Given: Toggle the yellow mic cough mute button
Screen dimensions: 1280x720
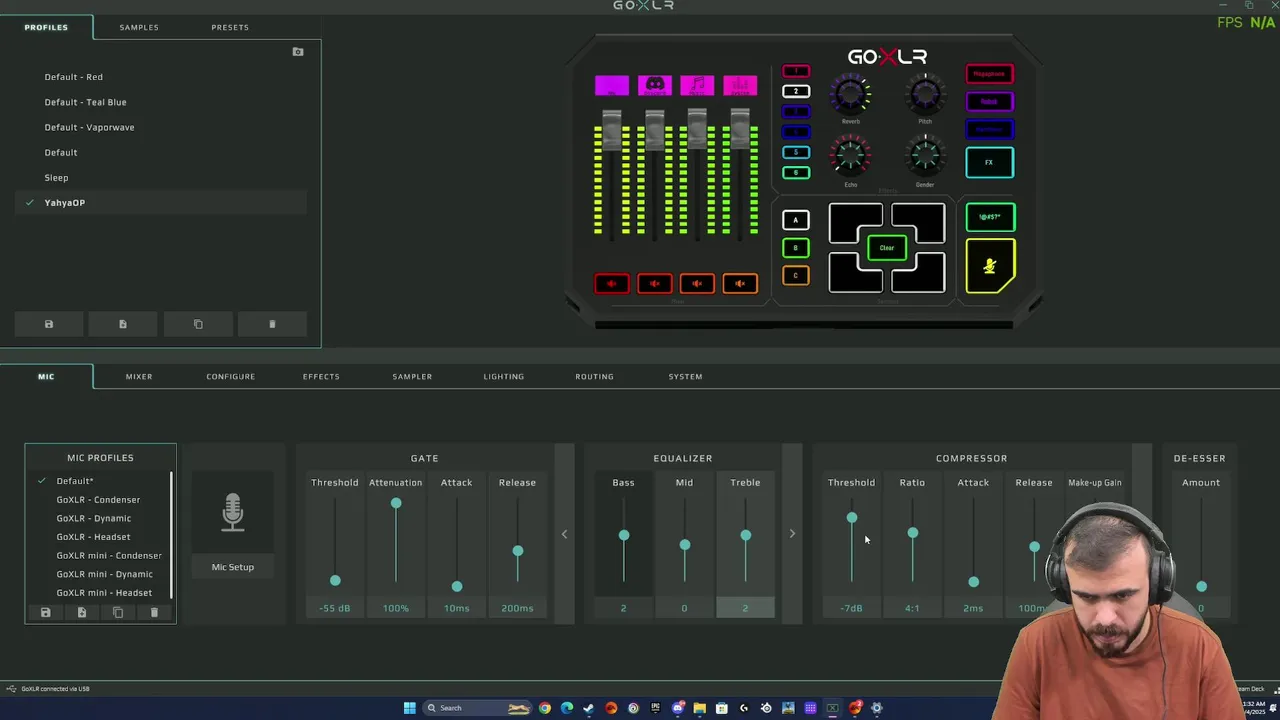Looking at the screenshot, I should pyautogui.click(x=990, y=267).
